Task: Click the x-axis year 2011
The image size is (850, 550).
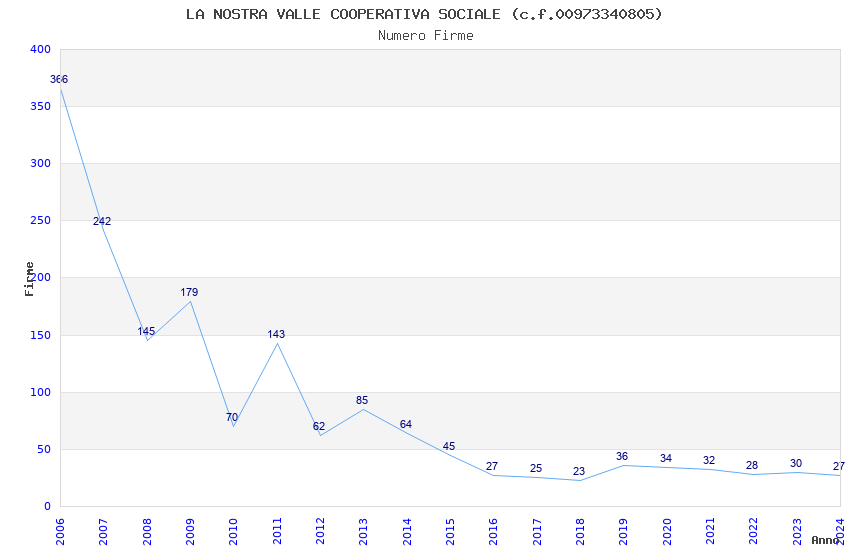Action: [x=276, y=532]
